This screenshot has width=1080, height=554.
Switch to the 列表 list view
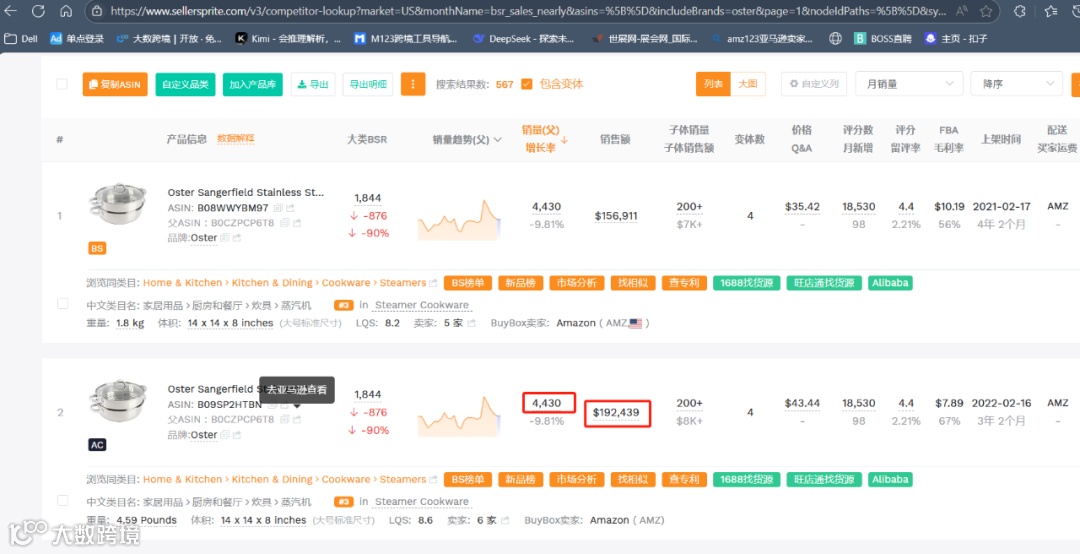click(714, 84)
